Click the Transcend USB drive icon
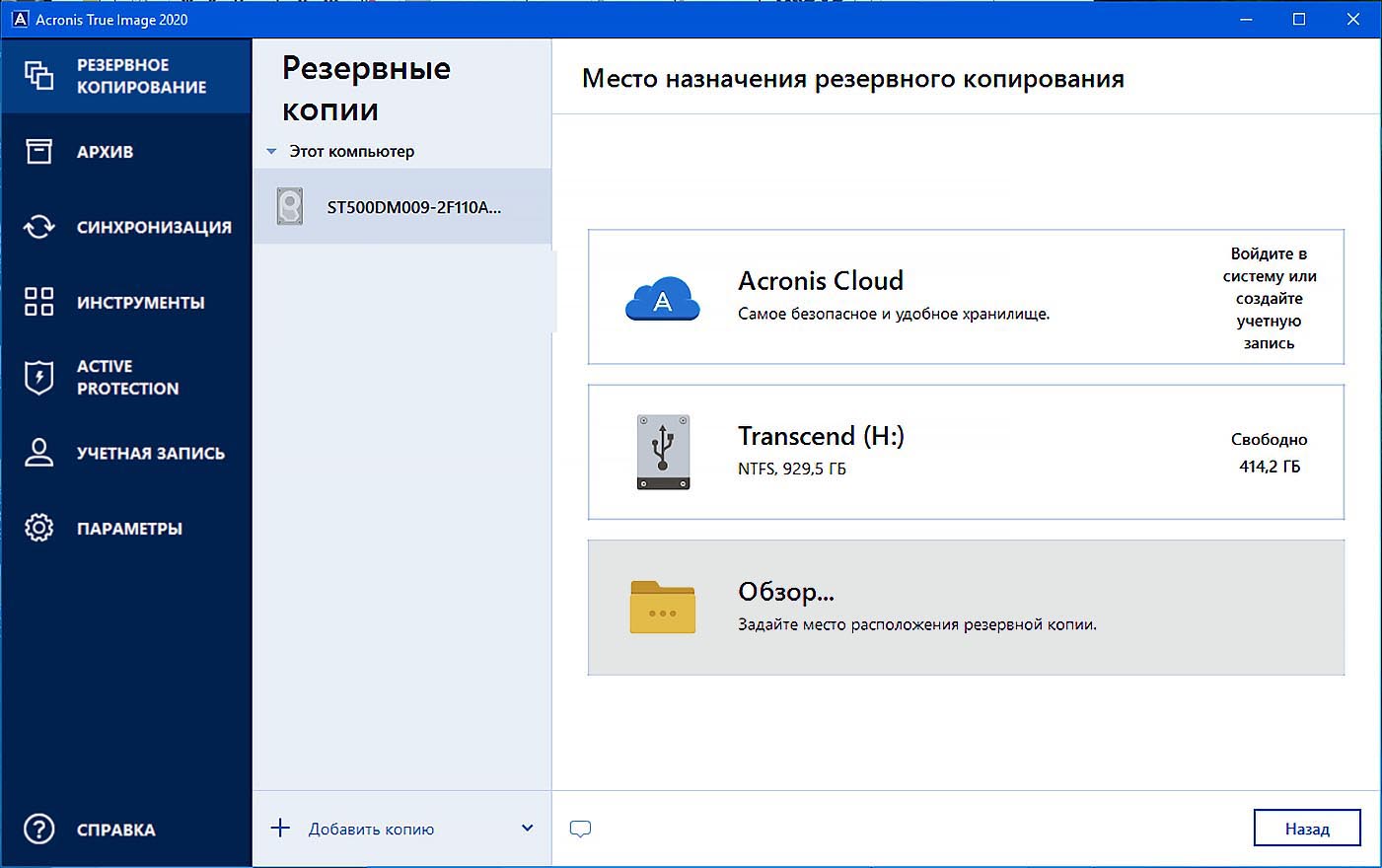The image size is (1382, 868). pyautogui.click(x=663, y=452)
